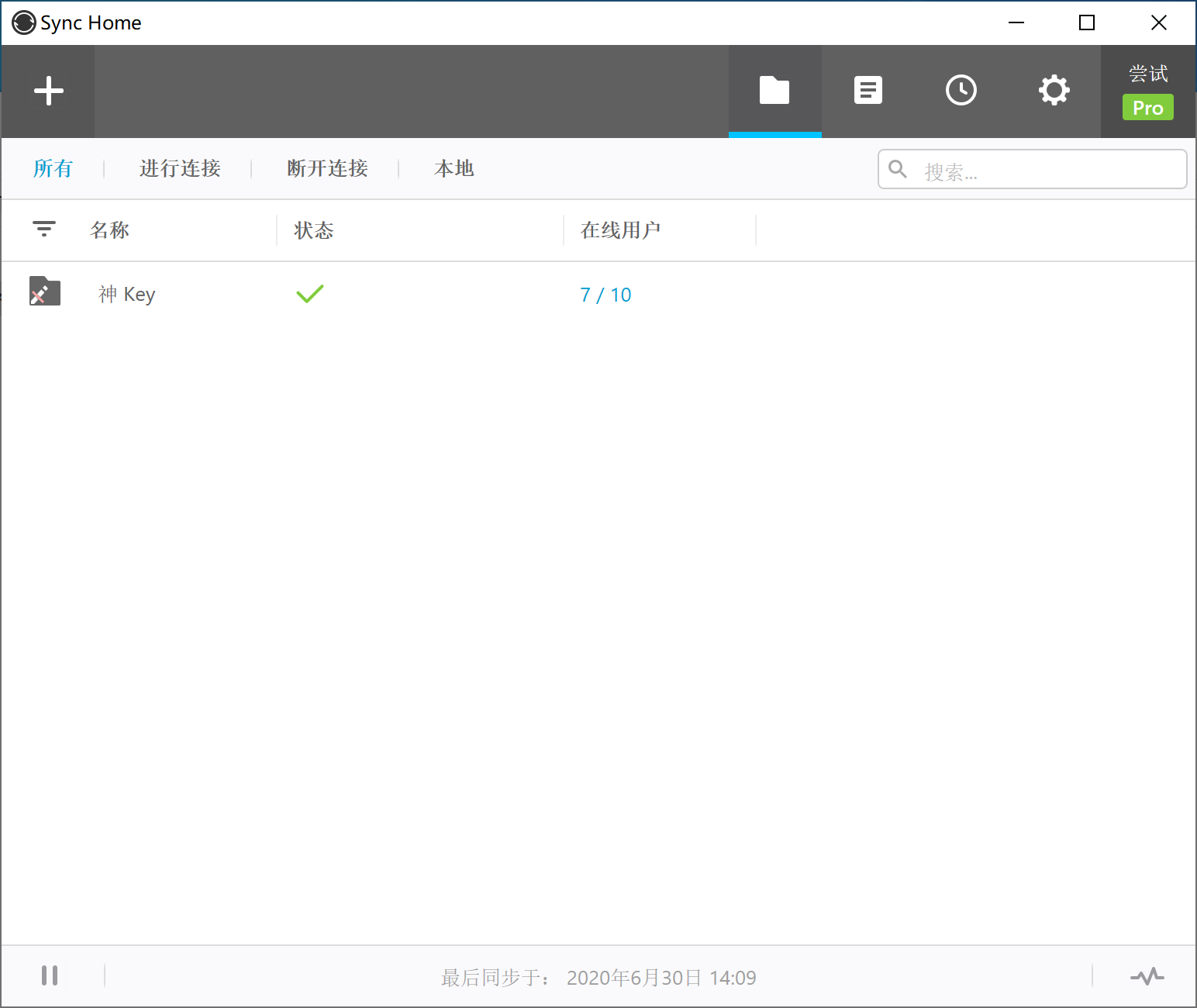Select the 断开连接 filter tab
1197x1008 pixels.
point(327,168)
